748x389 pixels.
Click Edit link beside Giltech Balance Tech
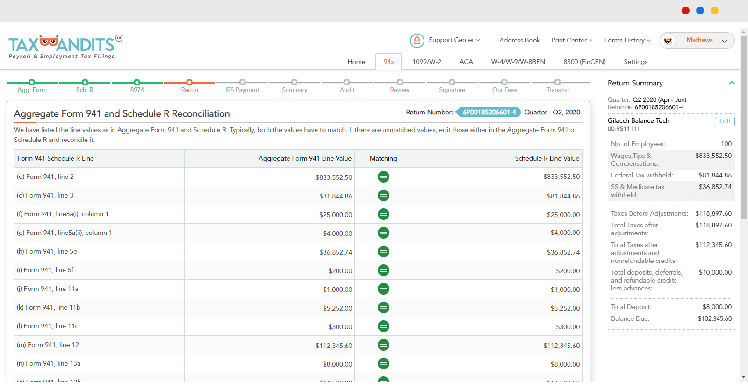725,121
